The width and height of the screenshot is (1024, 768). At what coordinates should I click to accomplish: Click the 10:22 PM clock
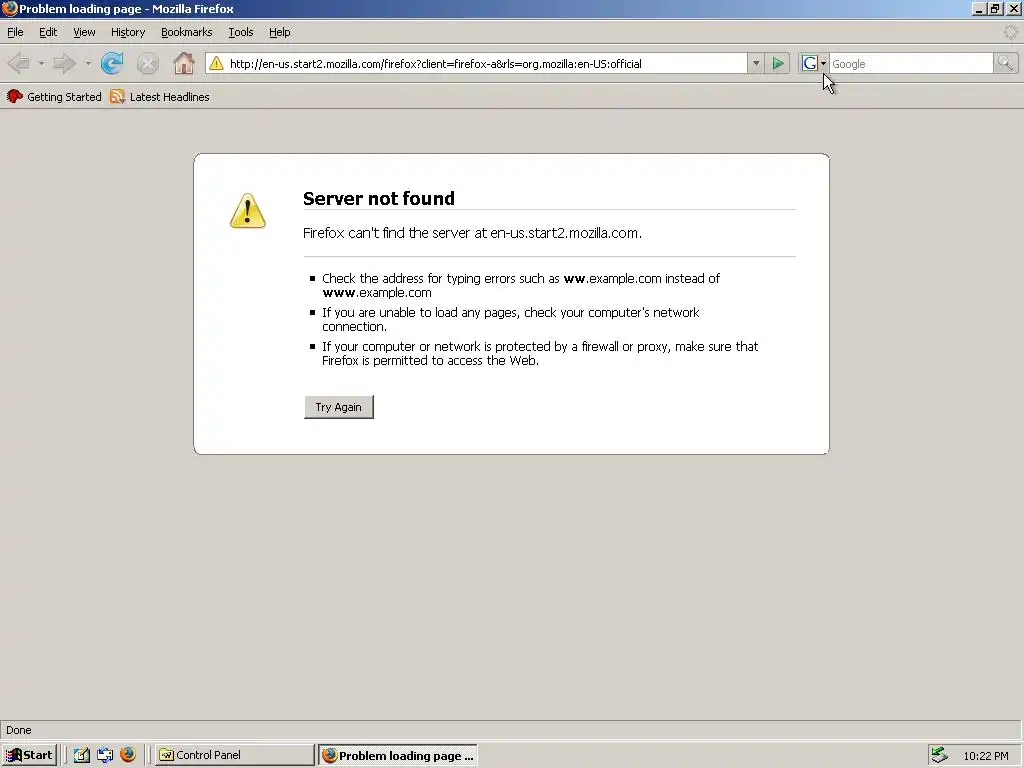985,756
